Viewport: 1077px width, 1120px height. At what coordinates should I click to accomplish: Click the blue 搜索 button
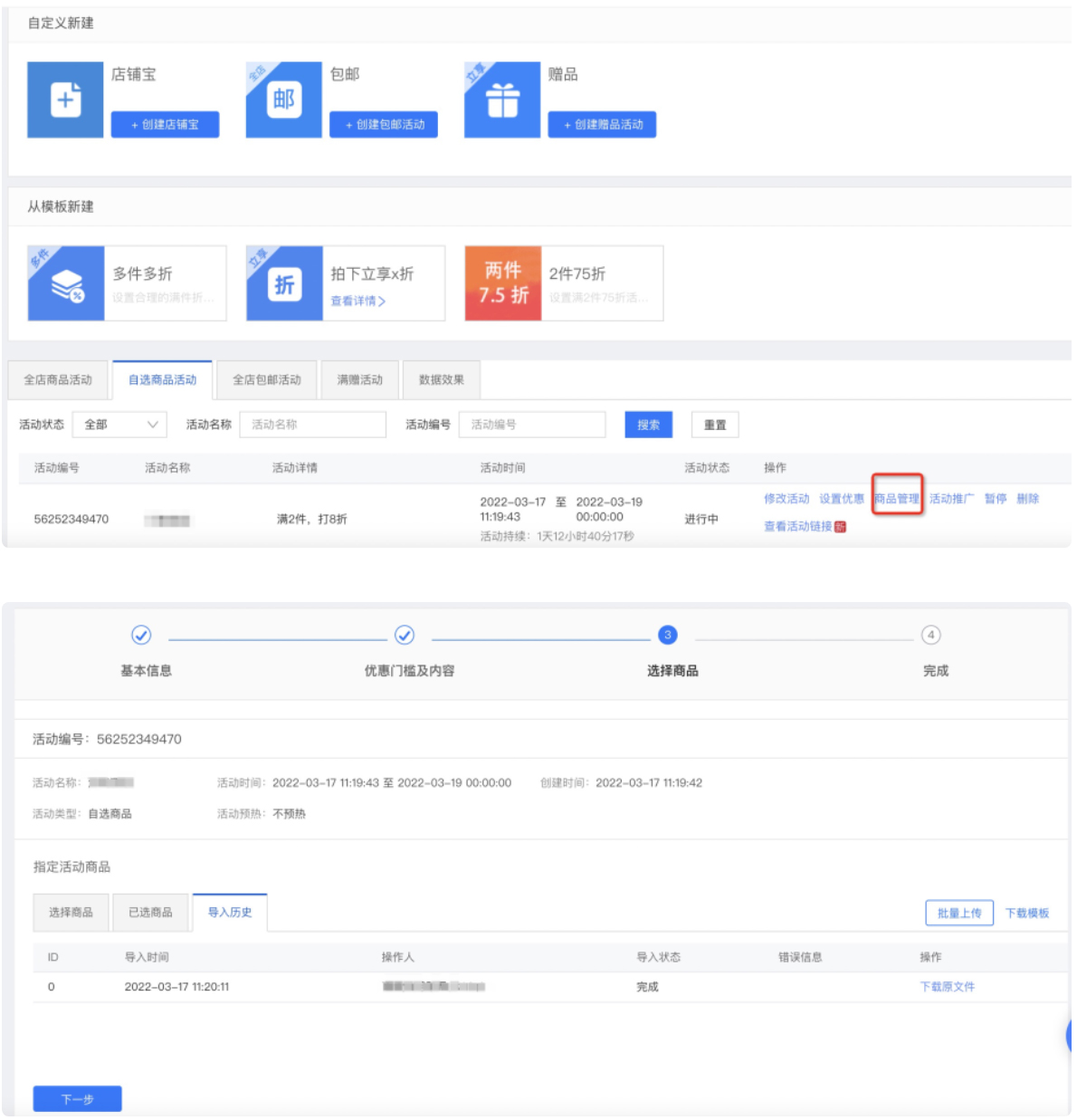click(x=648, y=425)
